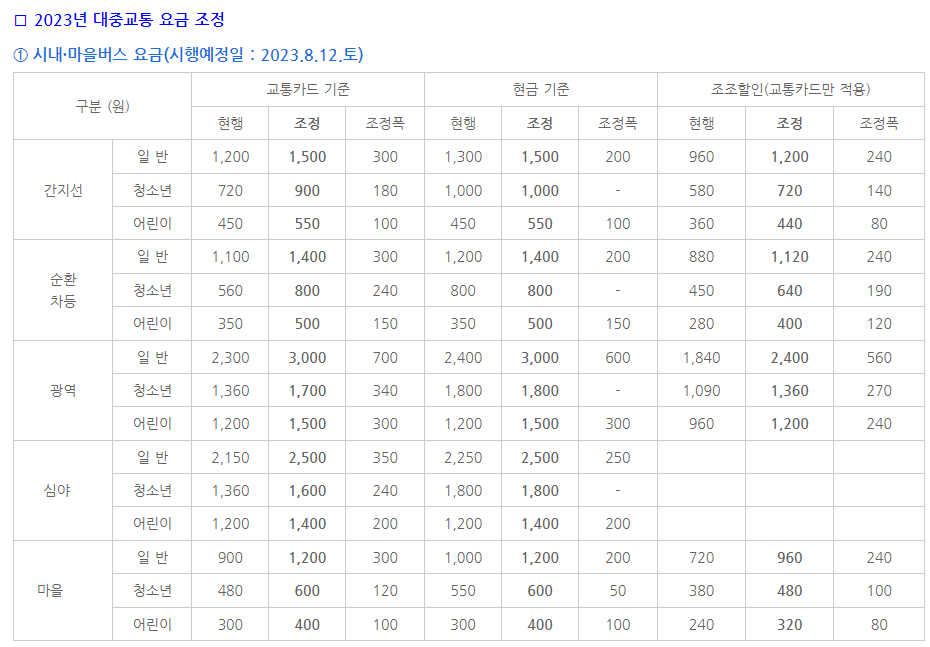Click the '순환 차등' row group label
930x647 pixels.
pyautogui.click(x=63, y=291)
